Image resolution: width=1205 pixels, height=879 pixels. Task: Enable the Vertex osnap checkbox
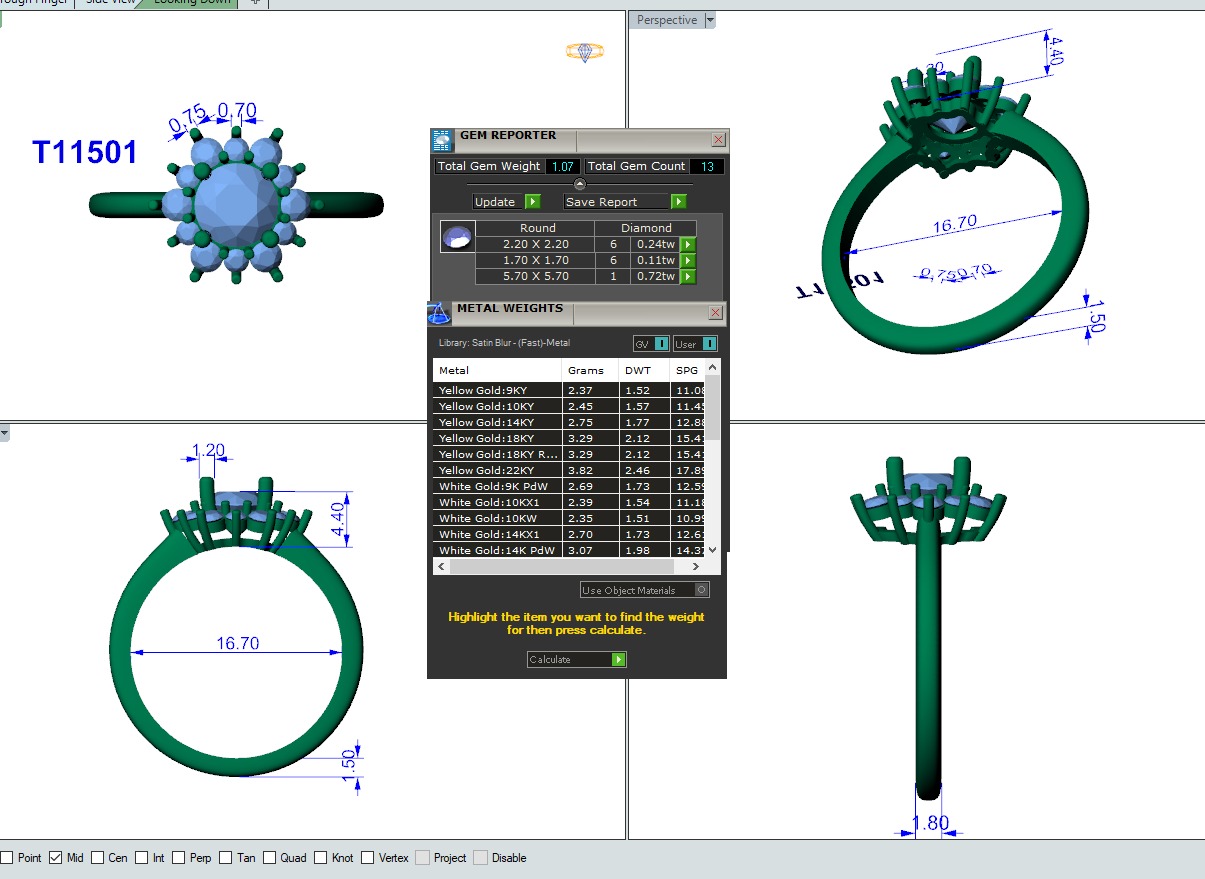tap(368, 858)
